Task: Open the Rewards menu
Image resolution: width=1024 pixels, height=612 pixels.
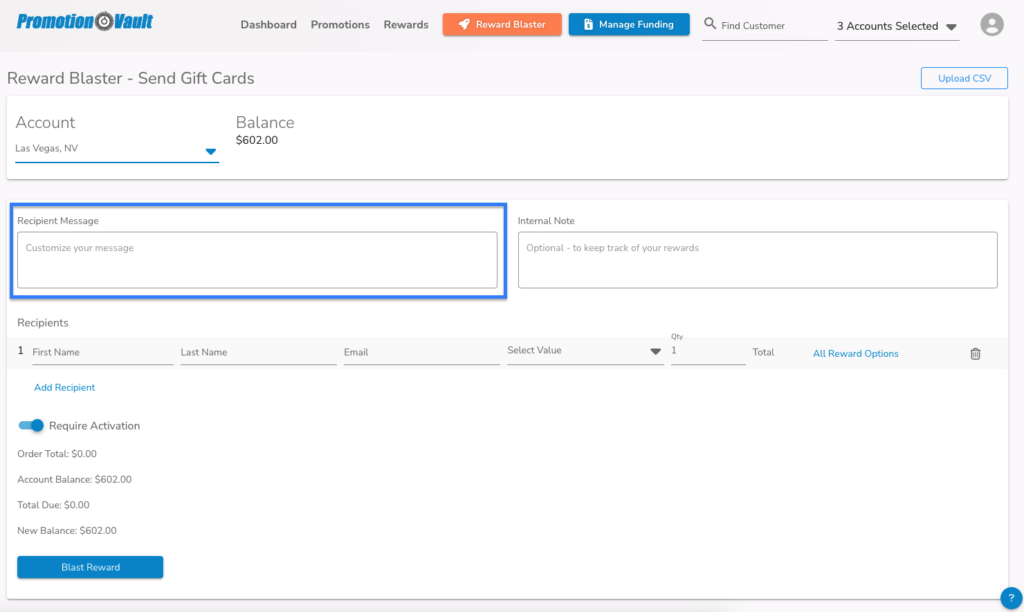Action: coord(406,25)
